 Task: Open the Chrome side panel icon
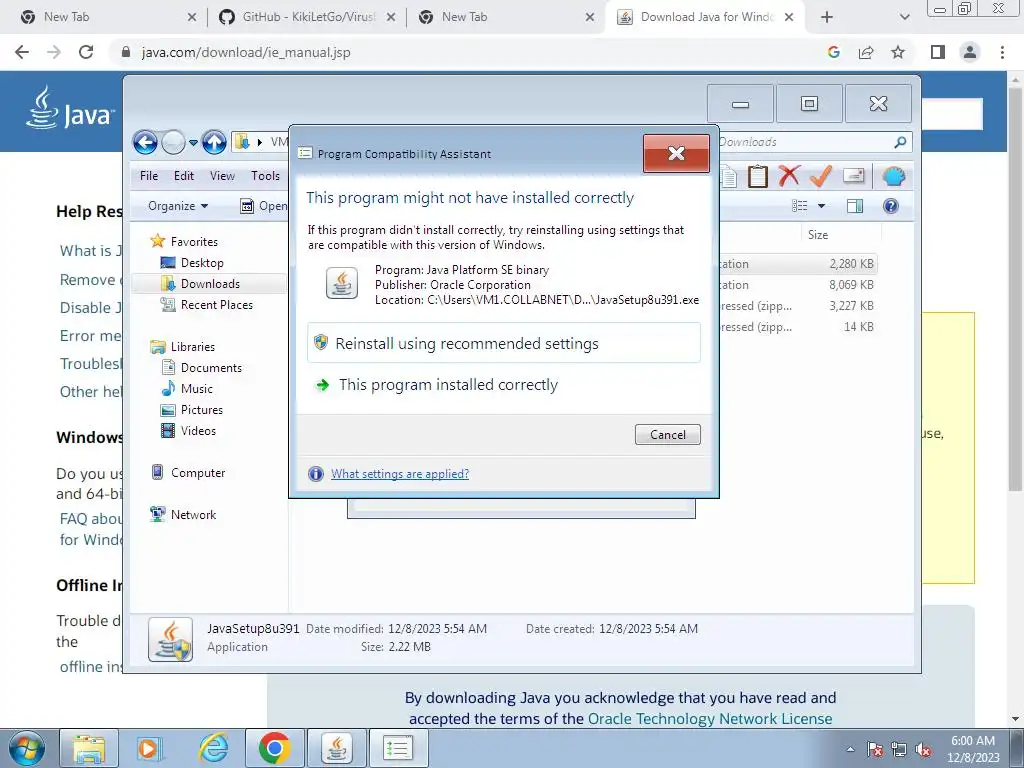point(938,52)
